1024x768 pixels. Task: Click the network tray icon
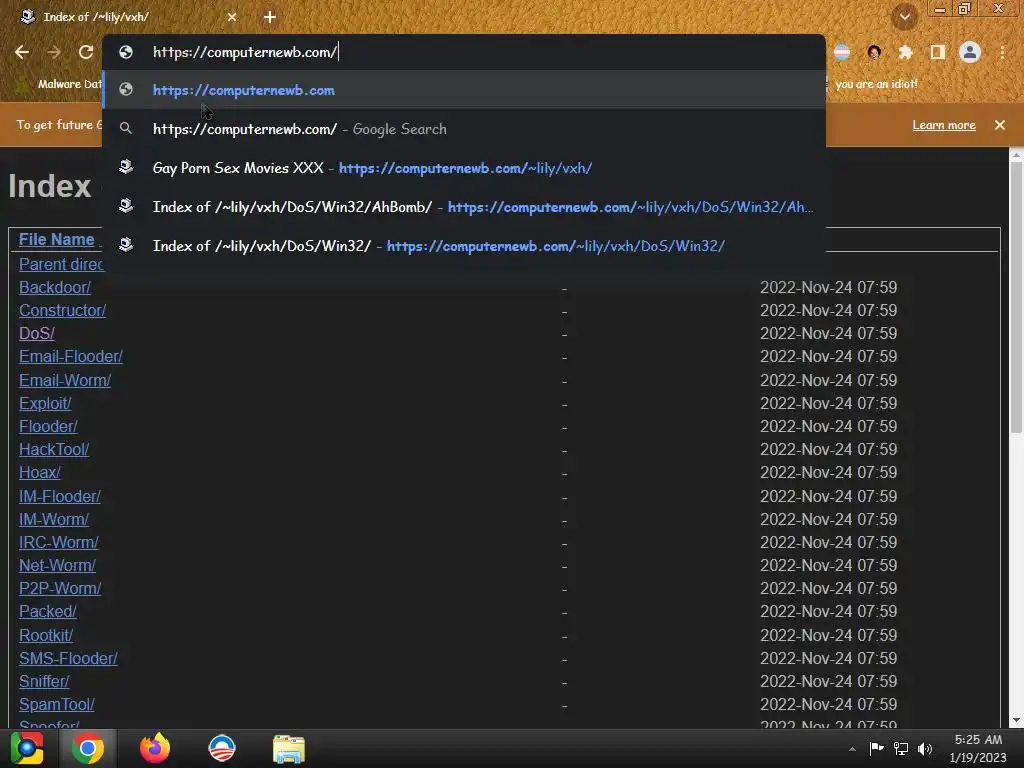click(x=901, y=748)
